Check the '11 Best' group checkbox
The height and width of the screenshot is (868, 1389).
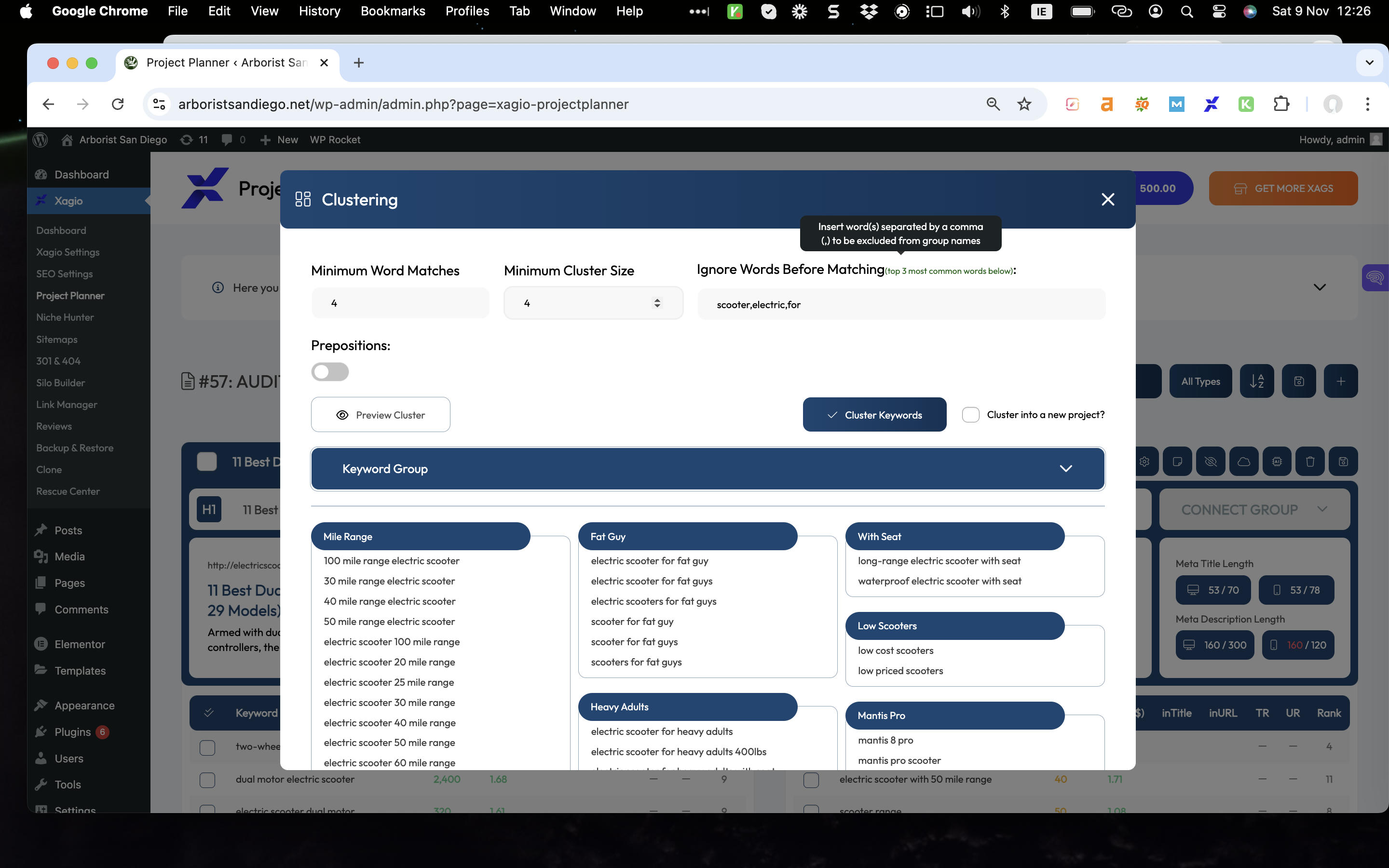pos(206,461)
